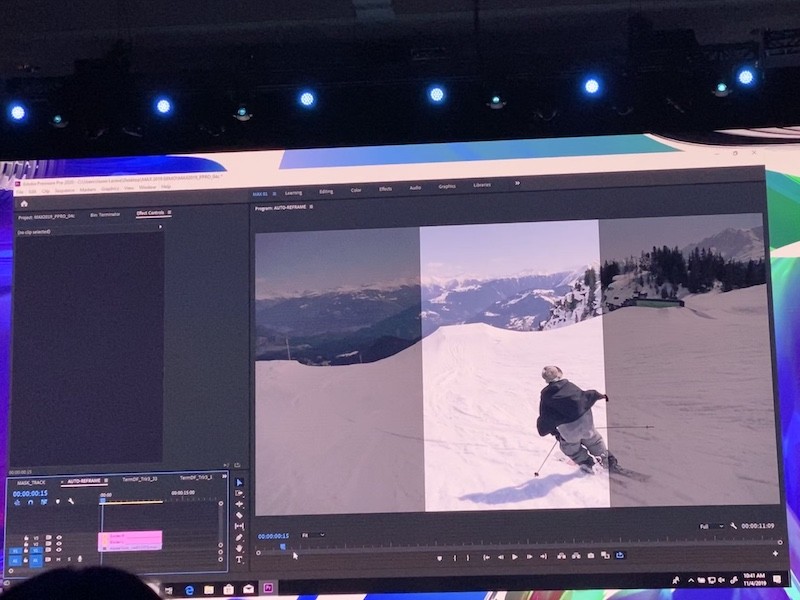This screenshot has width=800, height=600.
Task: Open the Effect Controls panel tab
Action: click(x=152, y=213)
